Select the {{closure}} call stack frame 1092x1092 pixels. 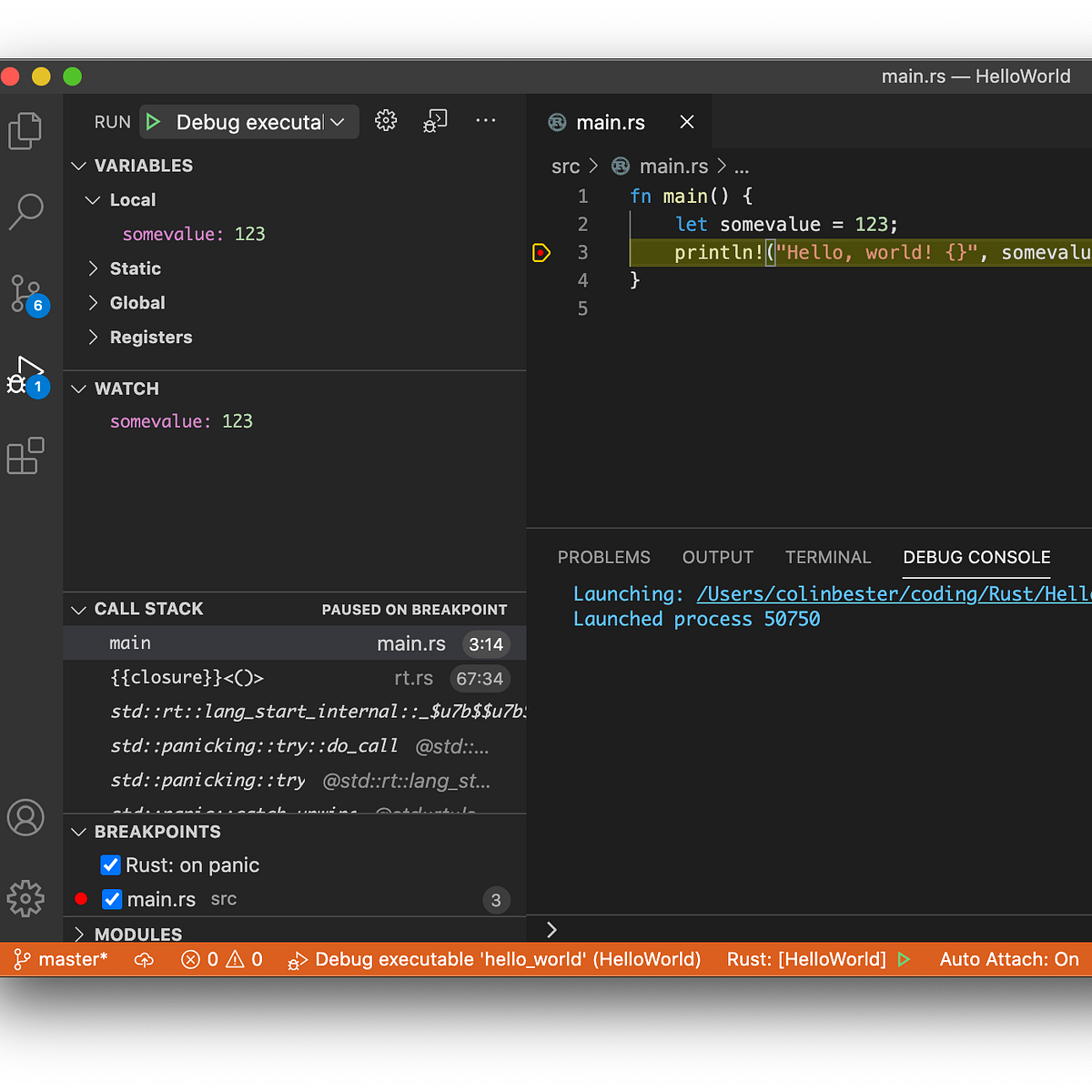click(187, 678)
